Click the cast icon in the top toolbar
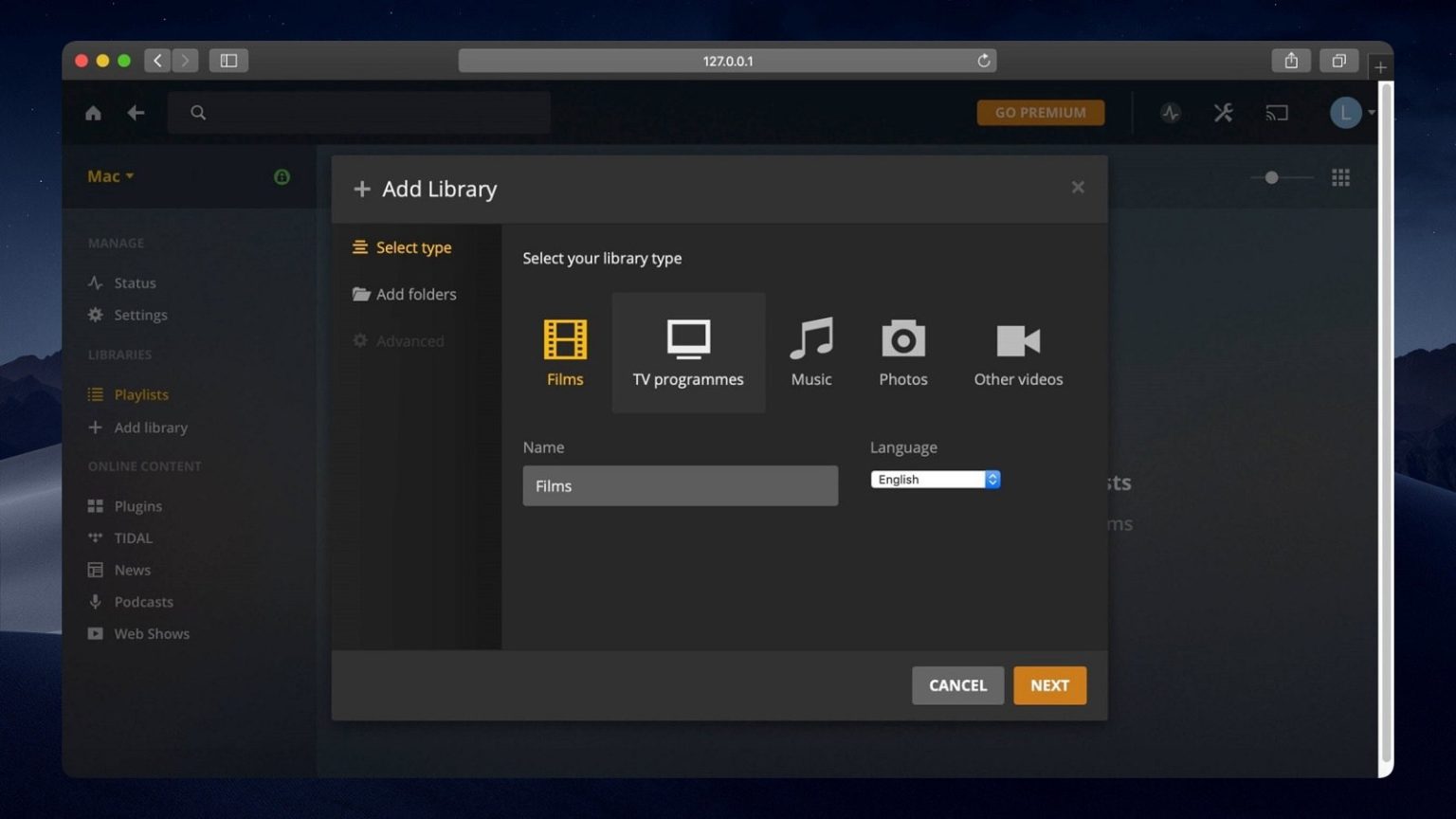 [x=1277, y=113]
